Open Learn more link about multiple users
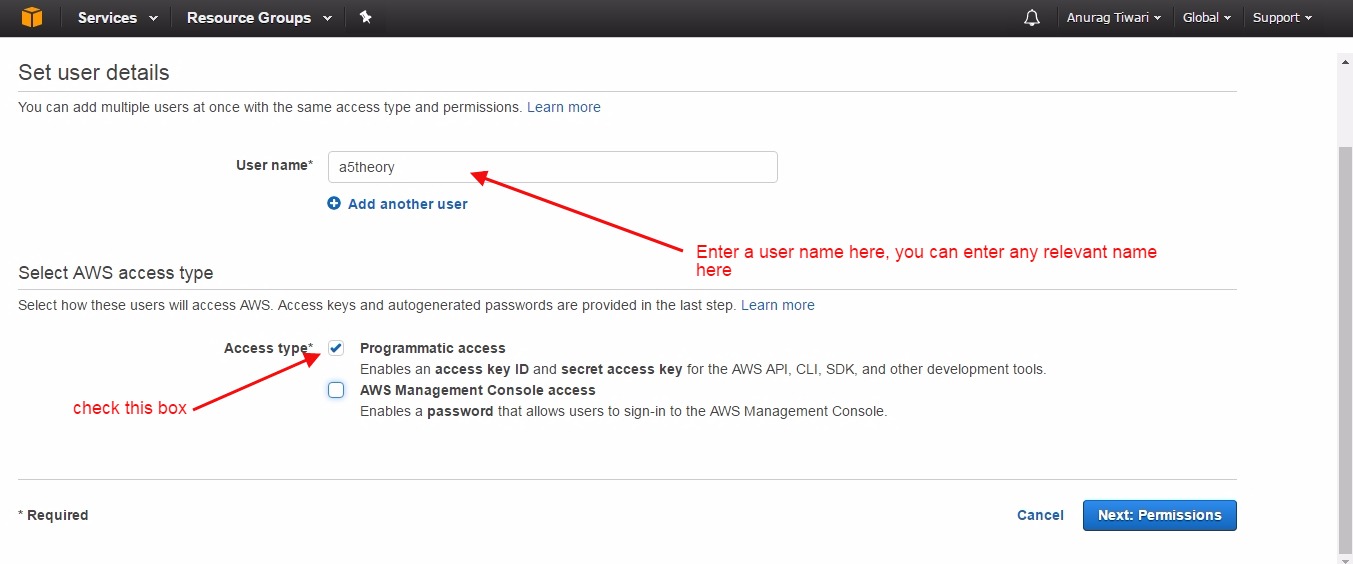The image size is (1353, 564). (x=564, y=107)
